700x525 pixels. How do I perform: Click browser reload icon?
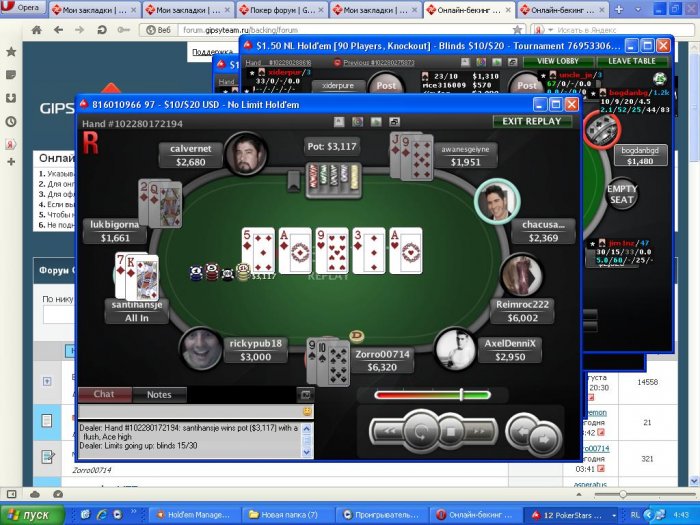click(x=102, y=30)
